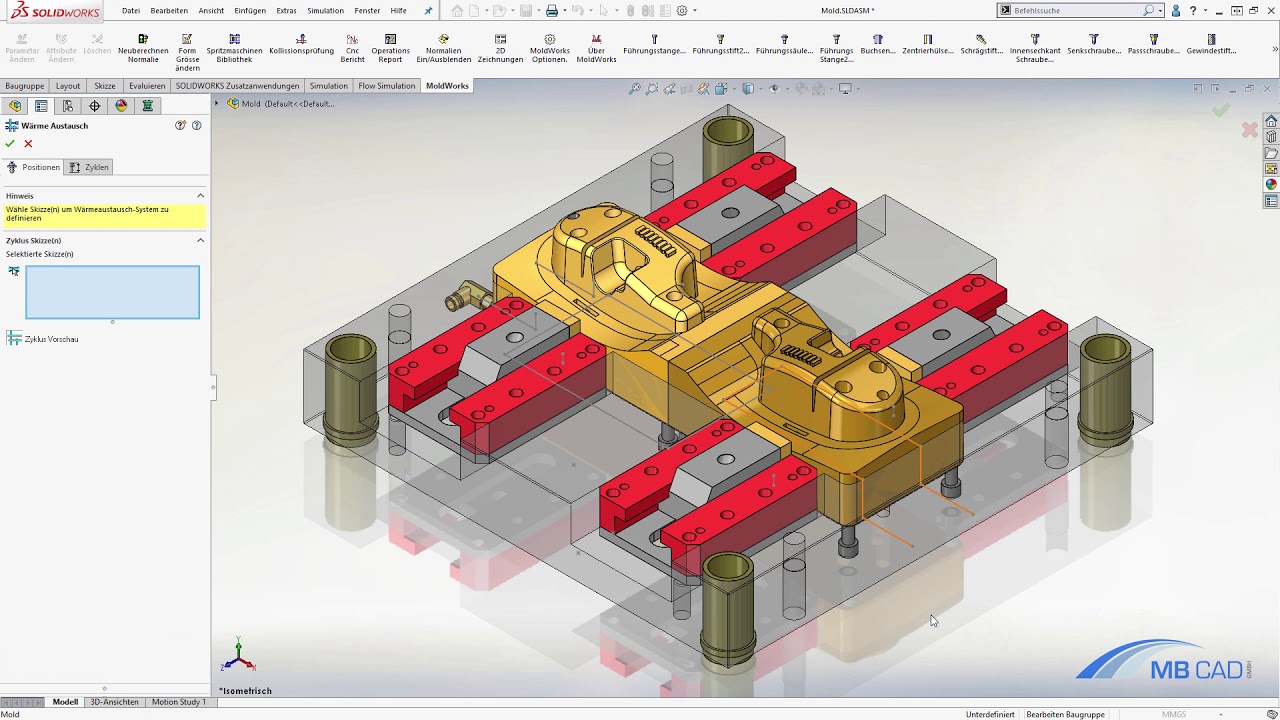Open the DisplayManager color ball icon
The width and height of the screenshot is (1280, 720).
(121, 106)
